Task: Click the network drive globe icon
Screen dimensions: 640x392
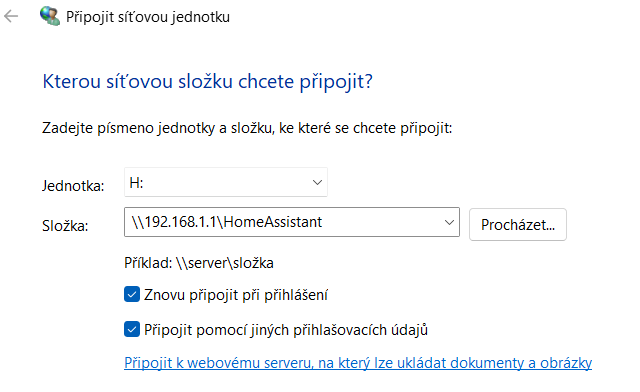Action: pos(50,16)
